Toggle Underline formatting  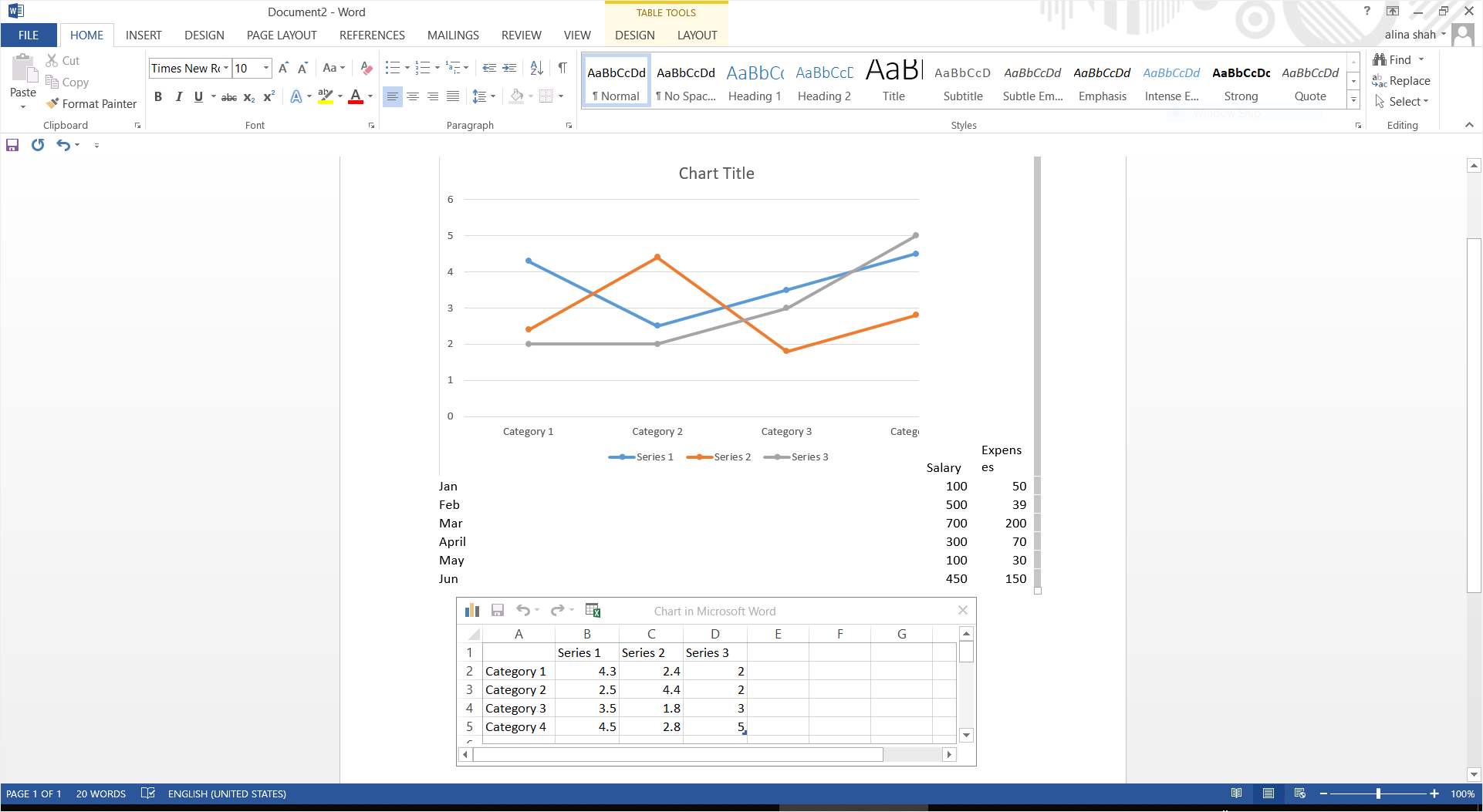click(x=198, y=97)
